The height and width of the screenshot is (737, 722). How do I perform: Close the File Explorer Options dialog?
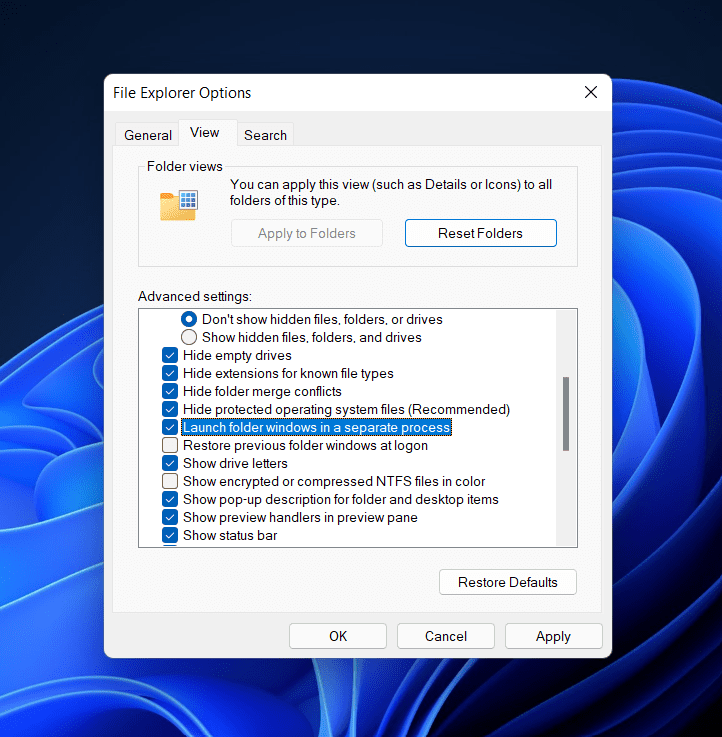(x=590, y=93)
